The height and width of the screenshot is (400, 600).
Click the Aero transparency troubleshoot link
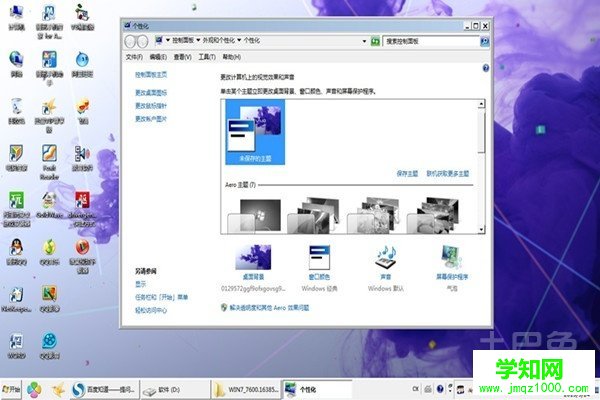269,307
